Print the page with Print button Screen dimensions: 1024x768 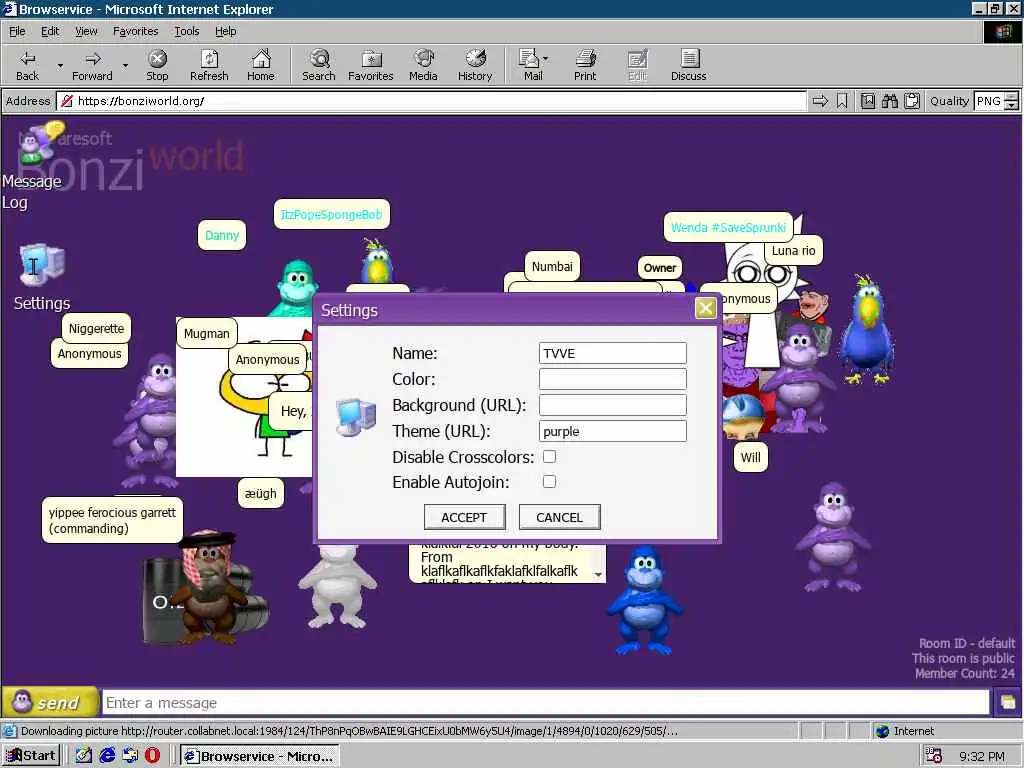[585, 65]
